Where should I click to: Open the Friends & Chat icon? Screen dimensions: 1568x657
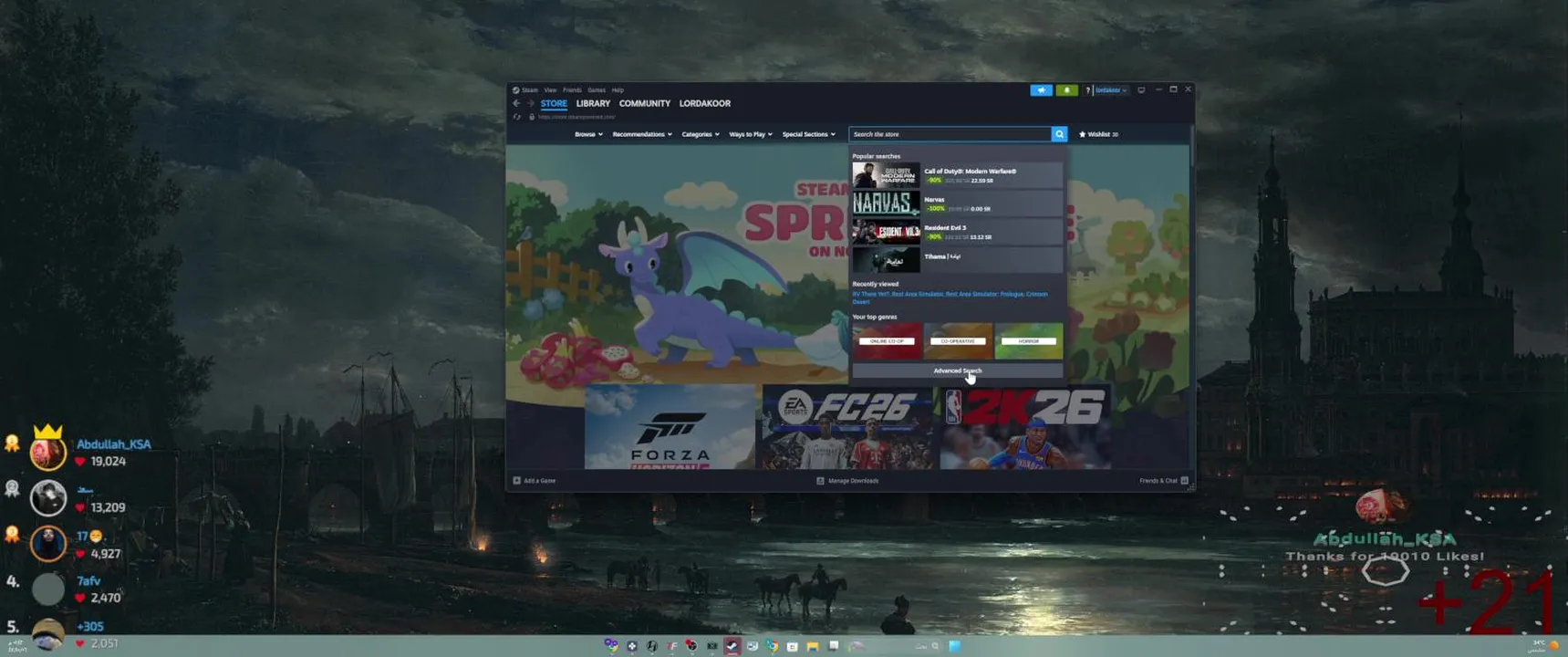(x=1184, y=480)
